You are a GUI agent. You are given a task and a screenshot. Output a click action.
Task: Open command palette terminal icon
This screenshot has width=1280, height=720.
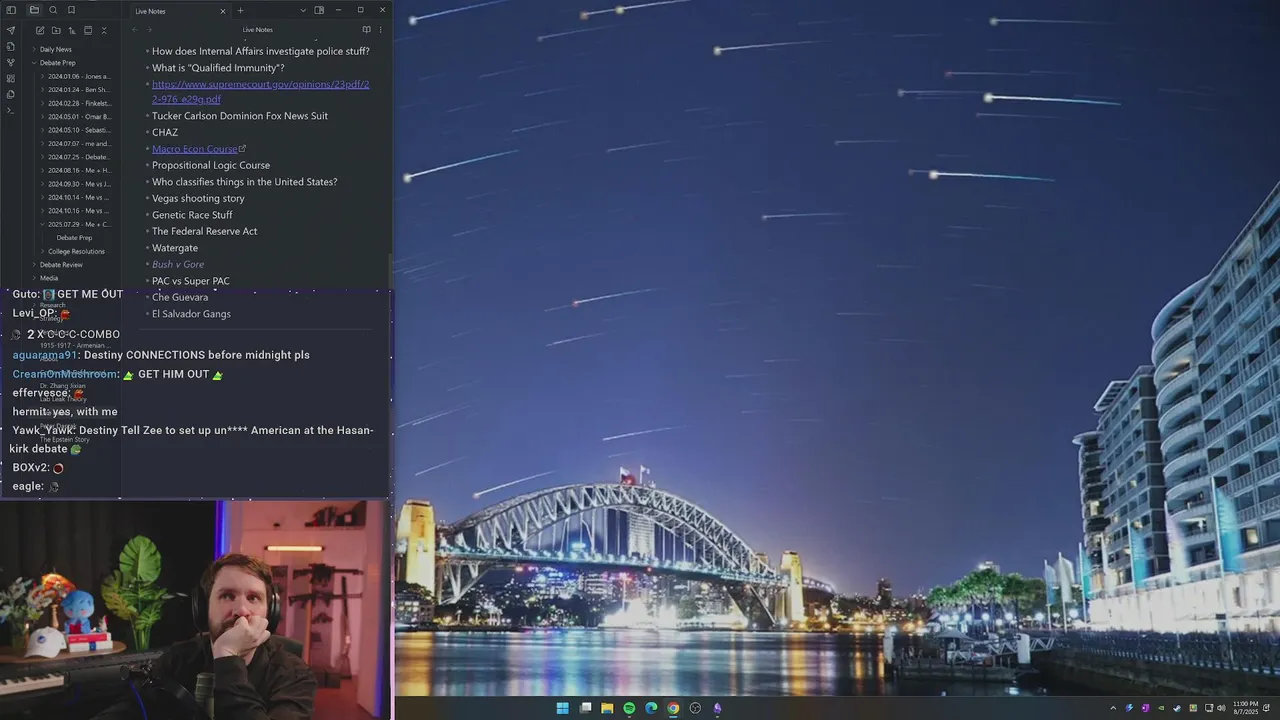point(11,110)
